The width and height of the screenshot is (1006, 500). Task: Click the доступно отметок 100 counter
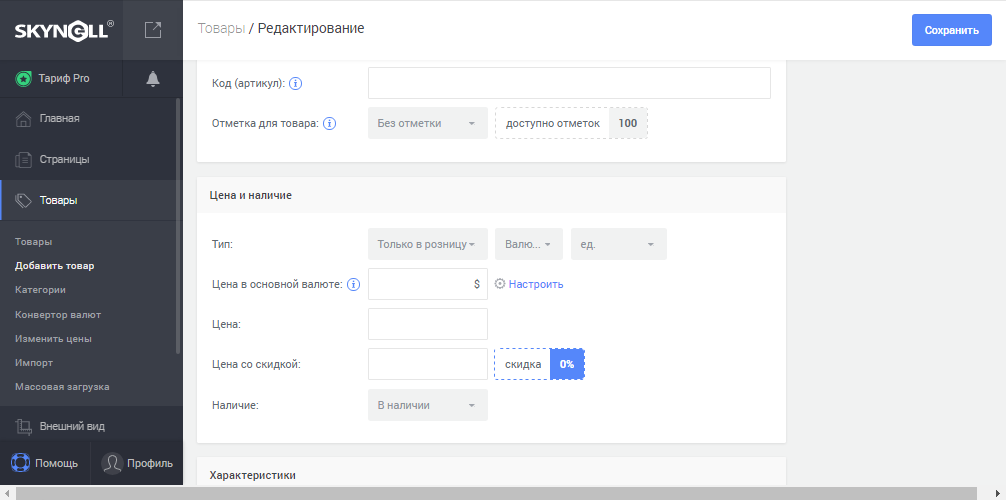(x=571, y=123)
